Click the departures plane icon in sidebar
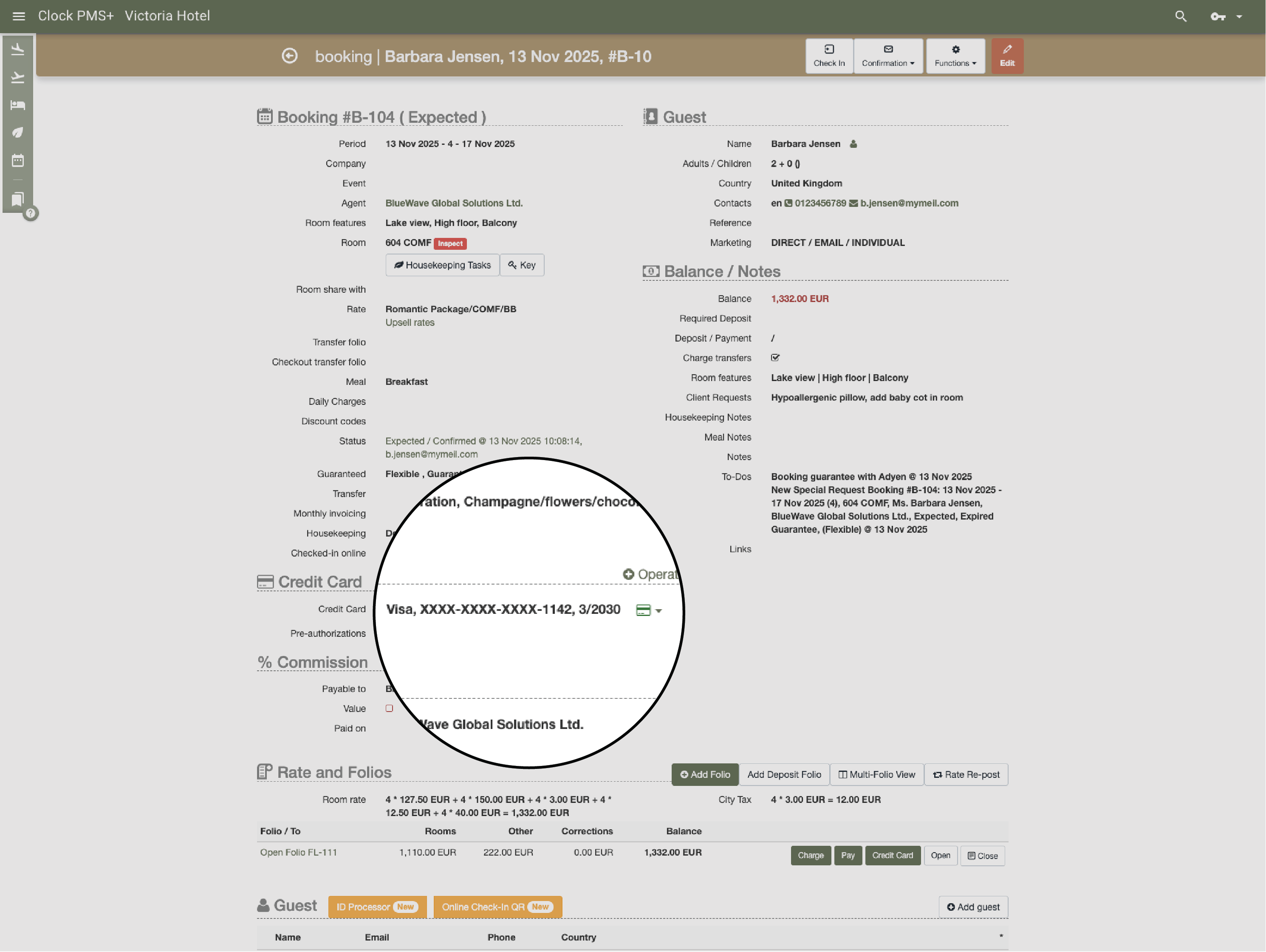The image size is (1266, 952). (x=18, y=77)
